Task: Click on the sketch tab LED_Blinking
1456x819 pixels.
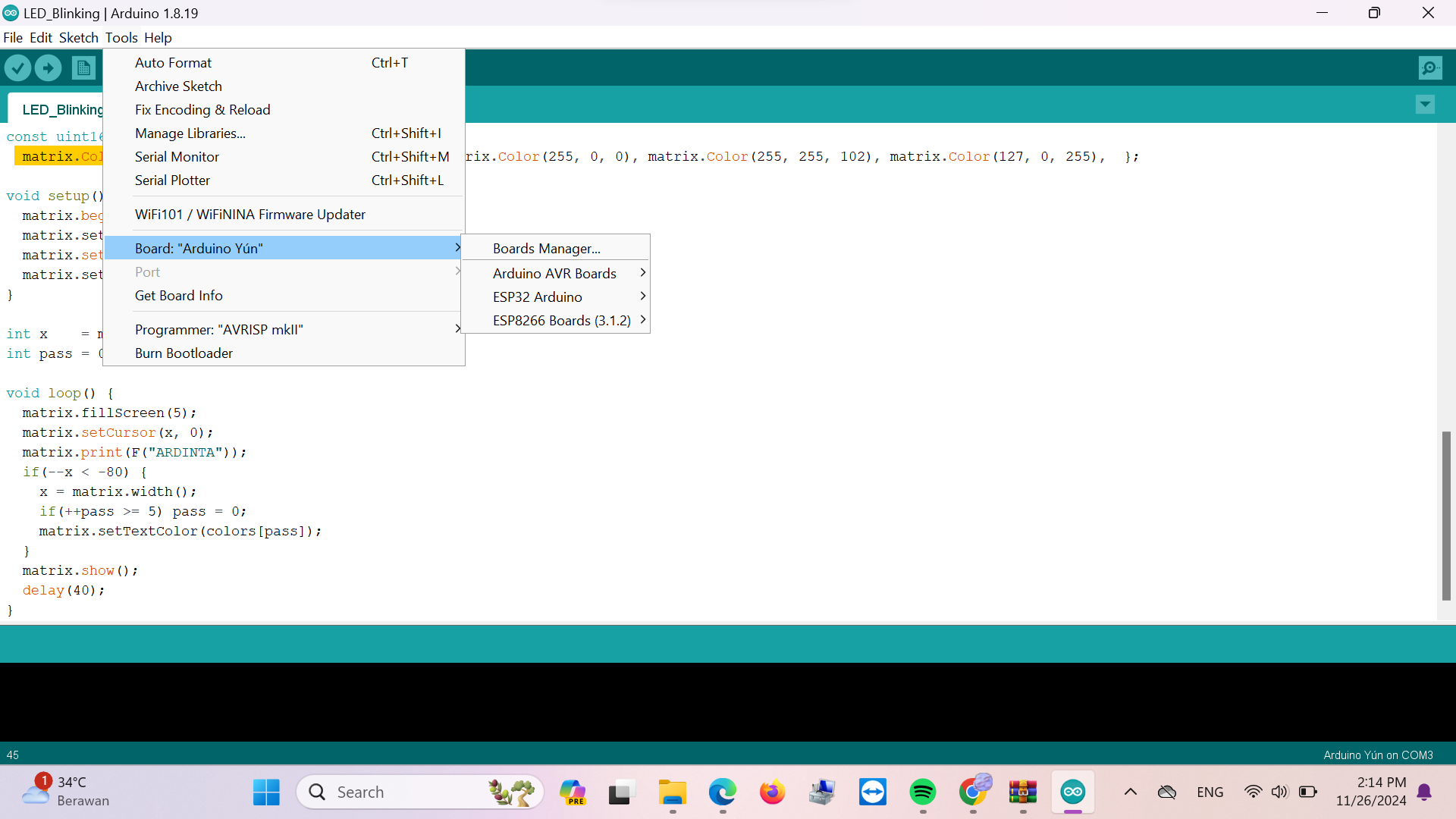Action: (x=62, y=109)
